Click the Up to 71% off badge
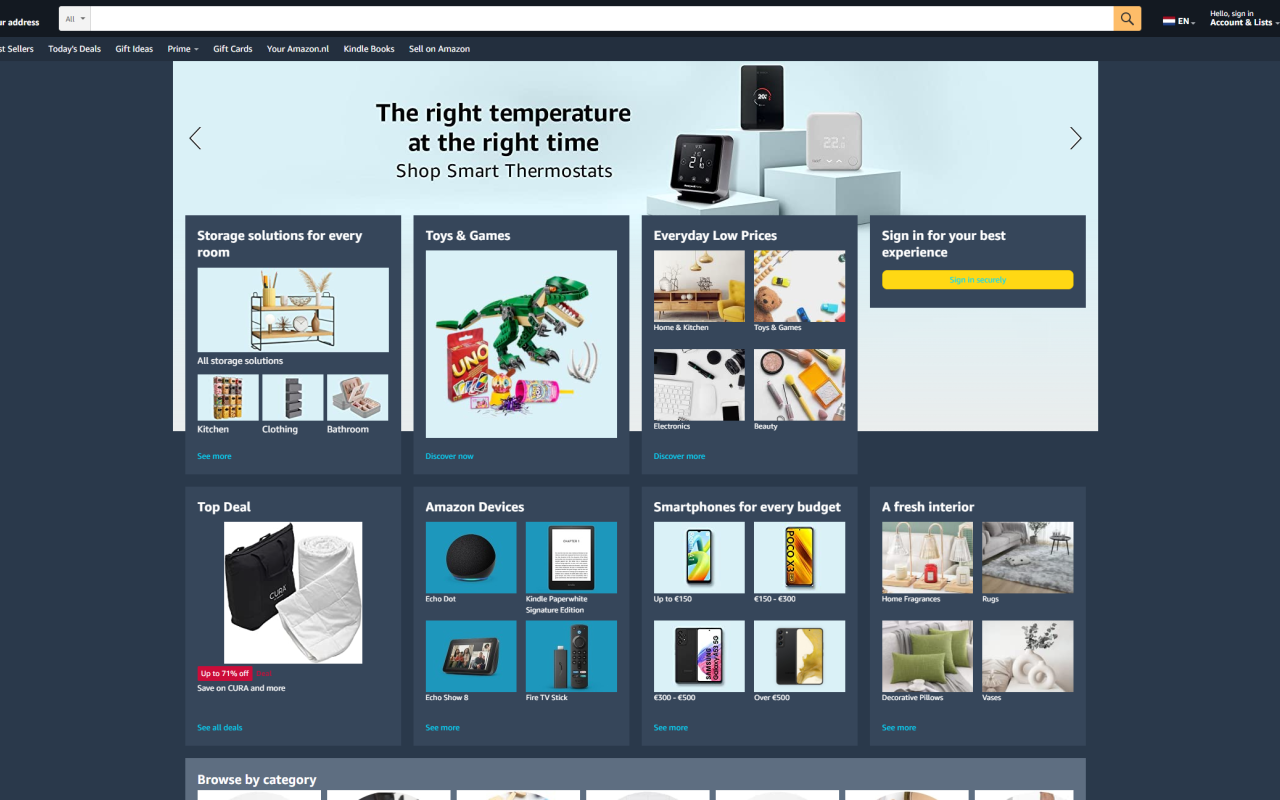Screen dimensions: 1280x800 pyautogui.click(x=225, y=674)
